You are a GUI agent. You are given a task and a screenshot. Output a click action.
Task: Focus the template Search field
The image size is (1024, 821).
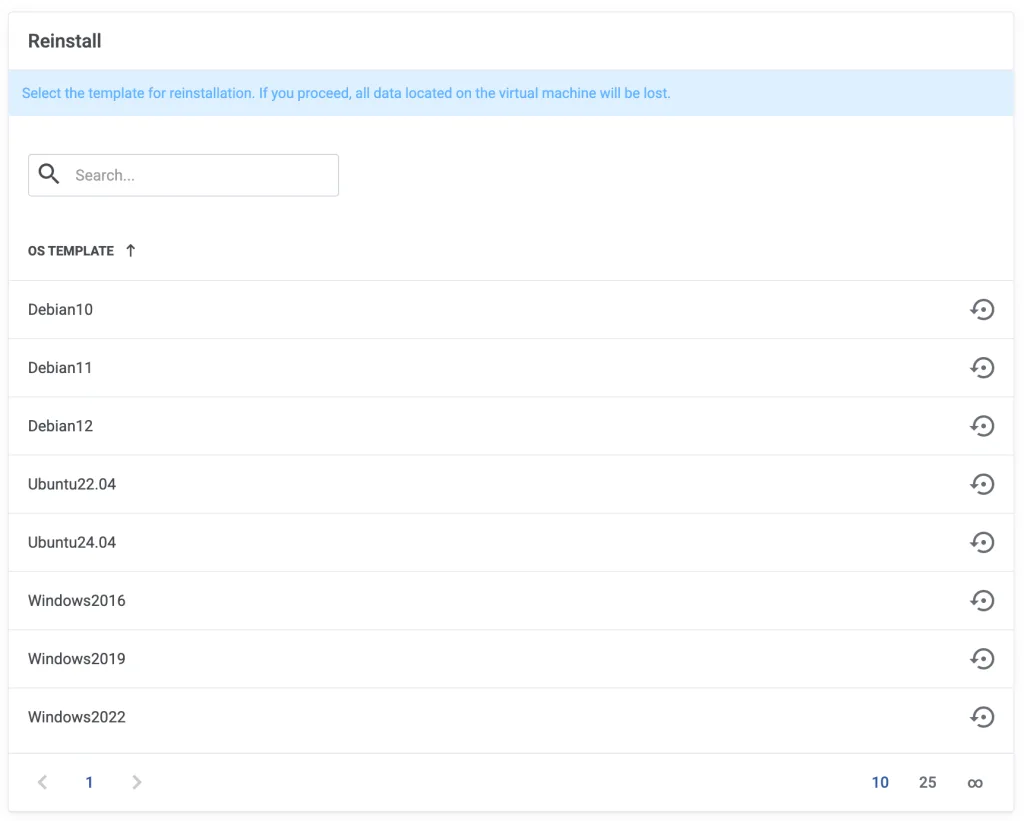click(x=184, y=175)
